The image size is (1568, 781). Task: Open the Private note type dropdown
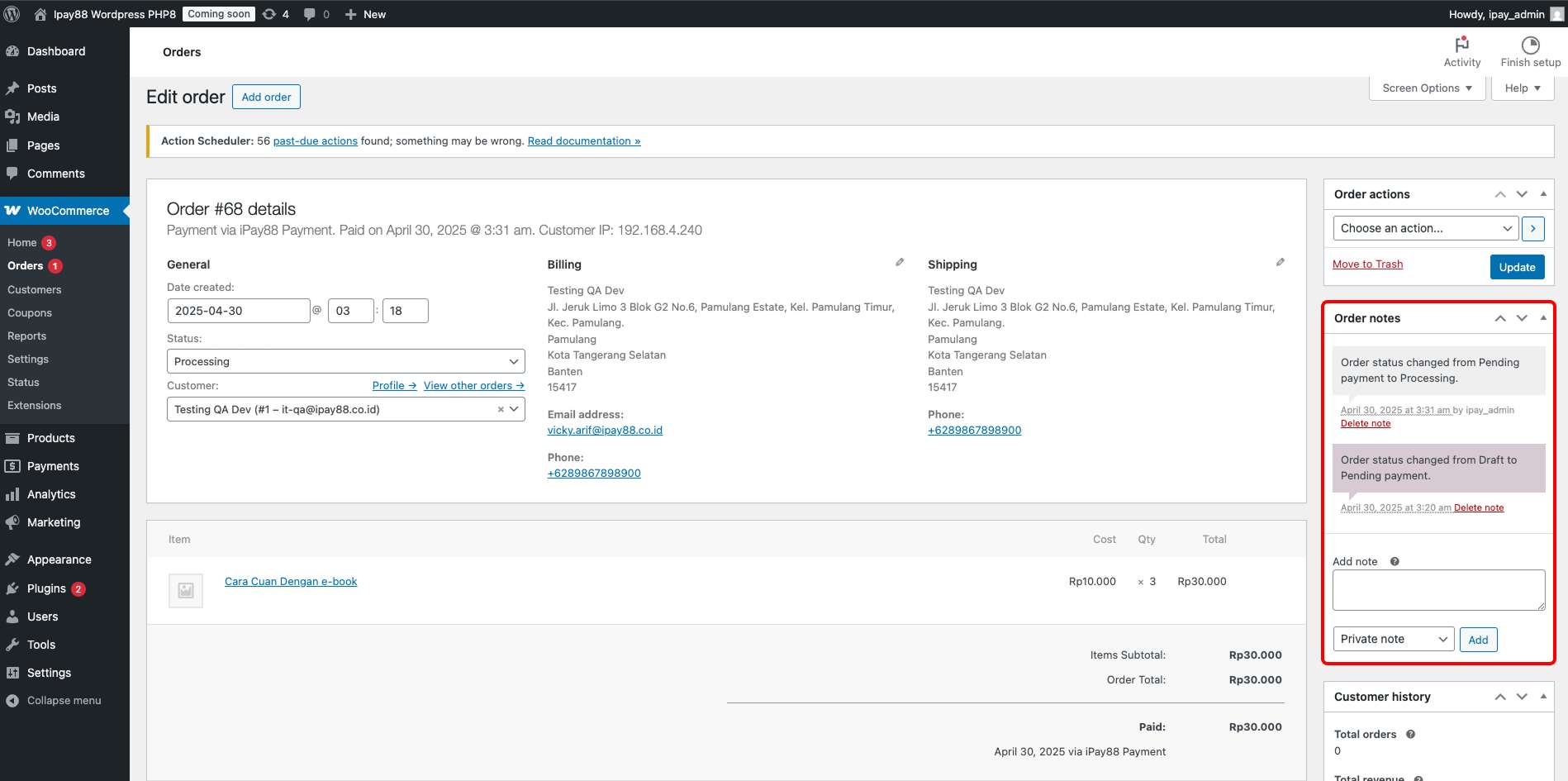click(1394, 639)
